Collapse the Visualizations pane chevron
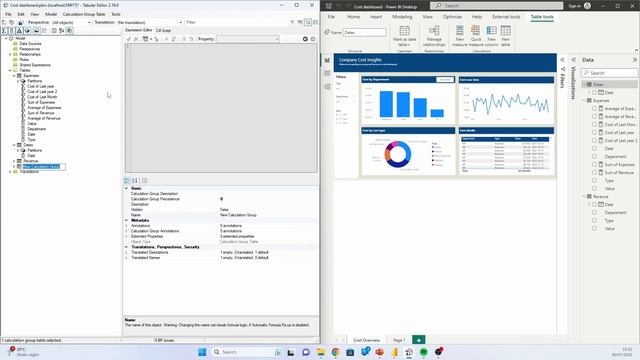640x360 pixels. click(573, 60)
